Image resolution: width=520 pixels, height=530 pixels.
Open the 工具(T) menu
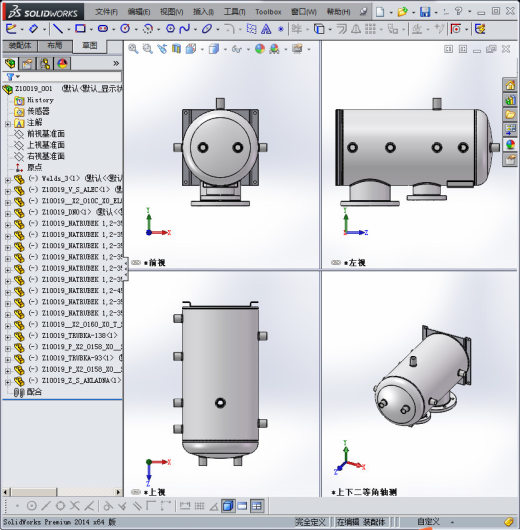[x=234, y=12]
